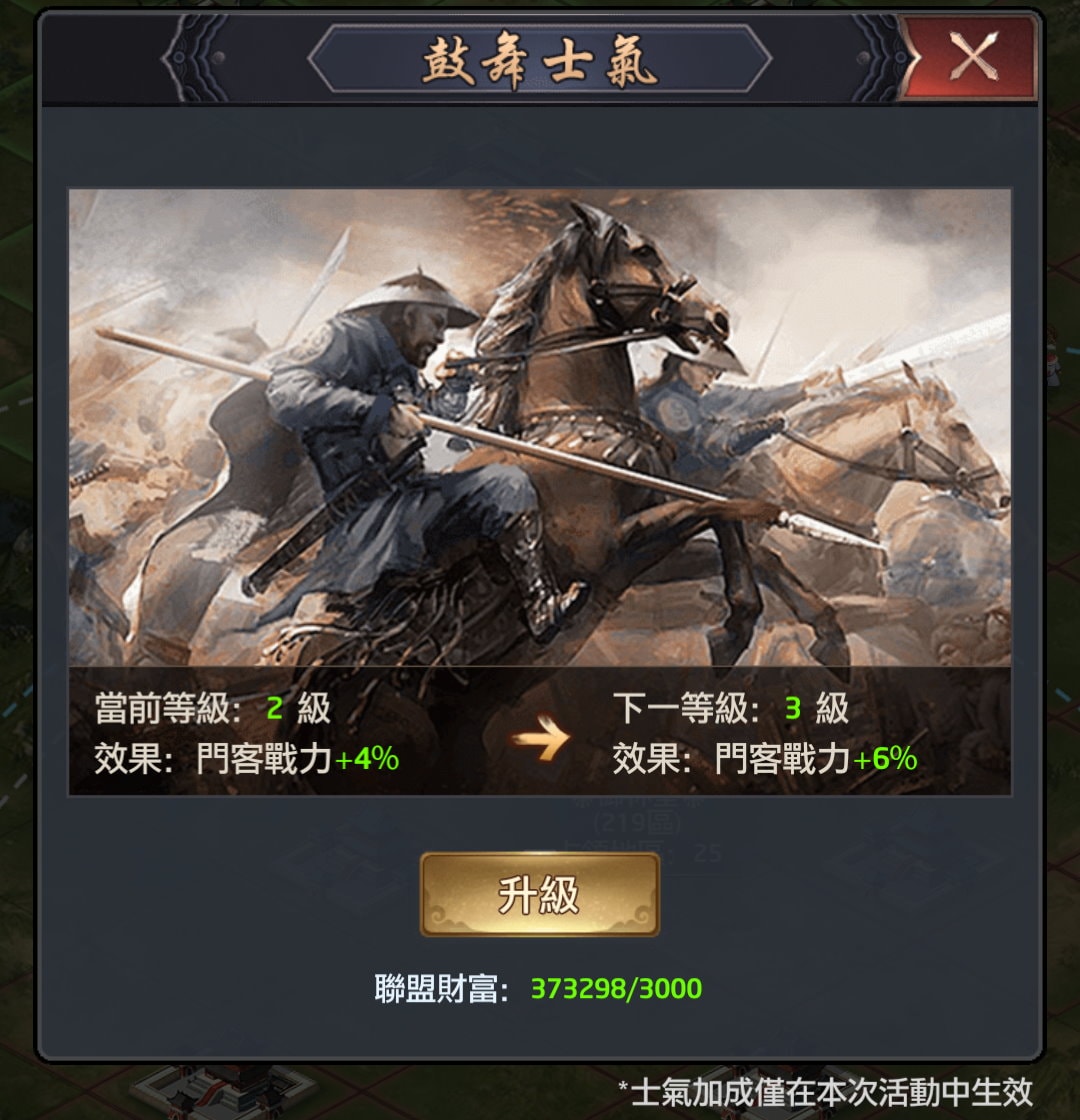Close the 鼓舞士氣 dialog with X
Viewport: 1080px width, 1120px height.
(x=971, y=57)
